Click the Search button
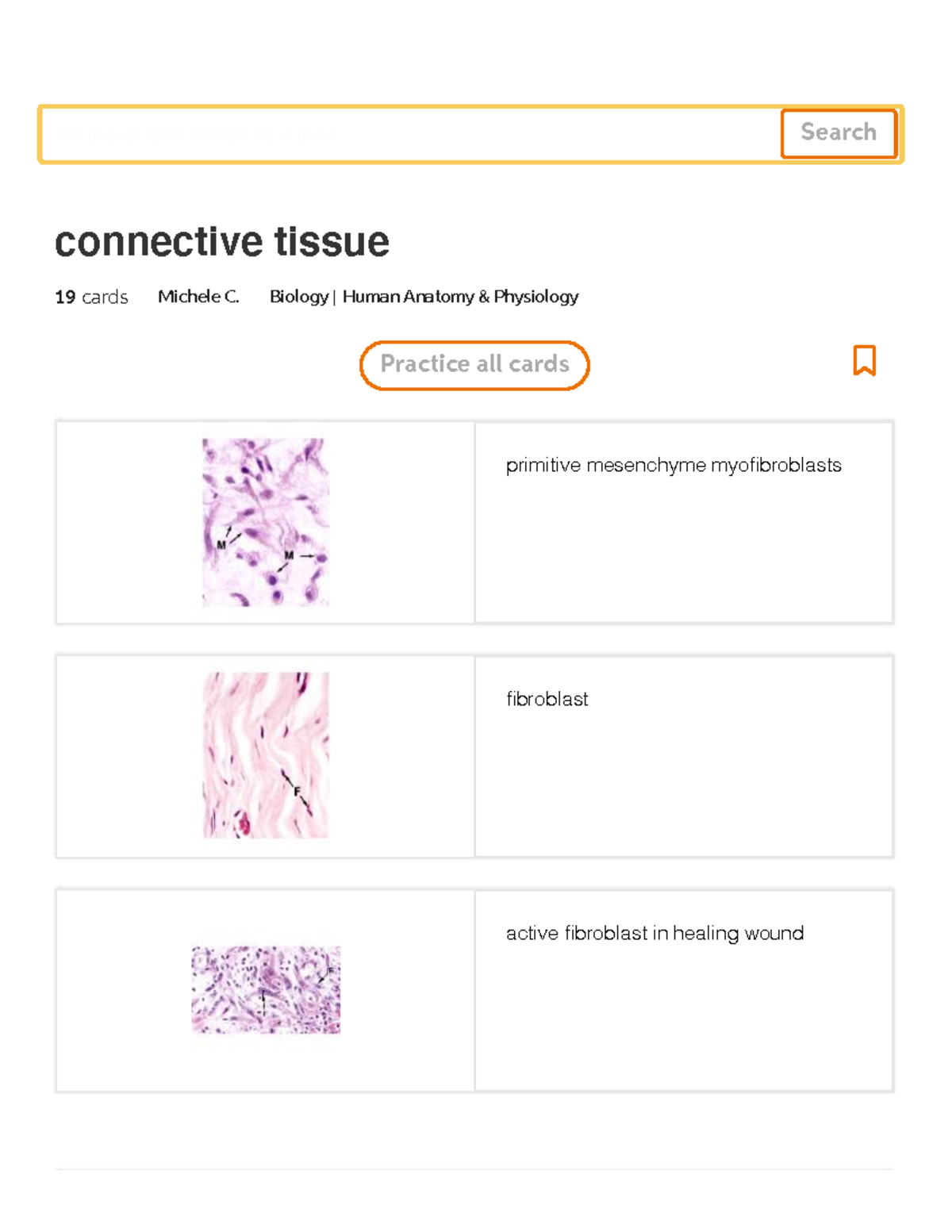 (838, 132)
